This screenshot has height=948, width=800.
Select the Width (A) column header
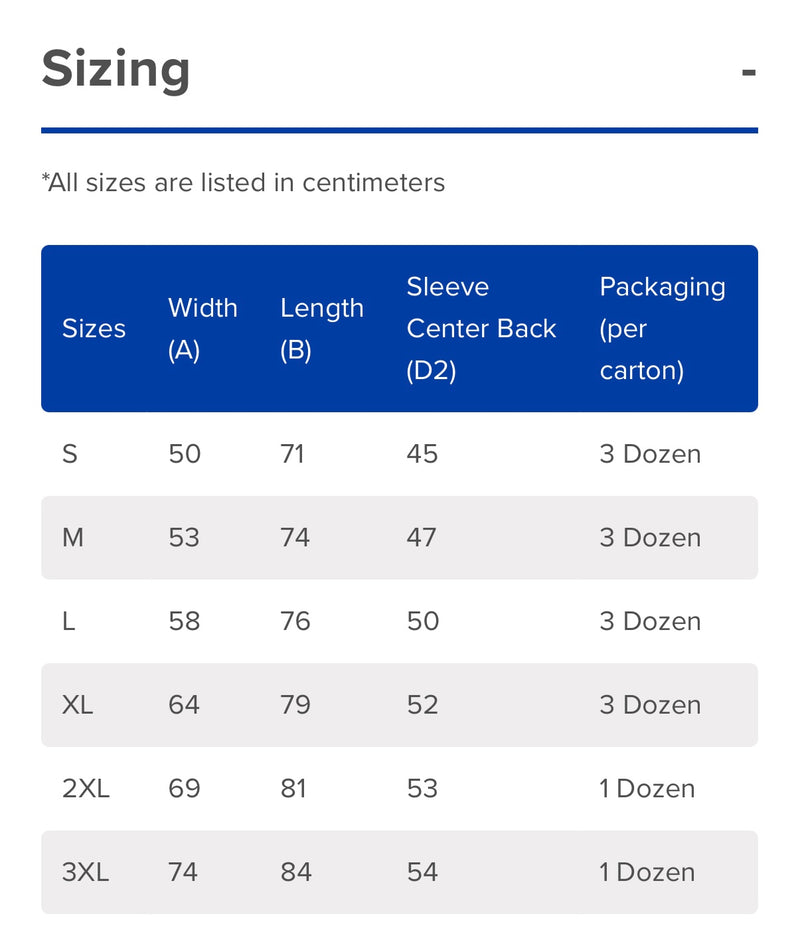pyautogui.click(x=203, y=328)
